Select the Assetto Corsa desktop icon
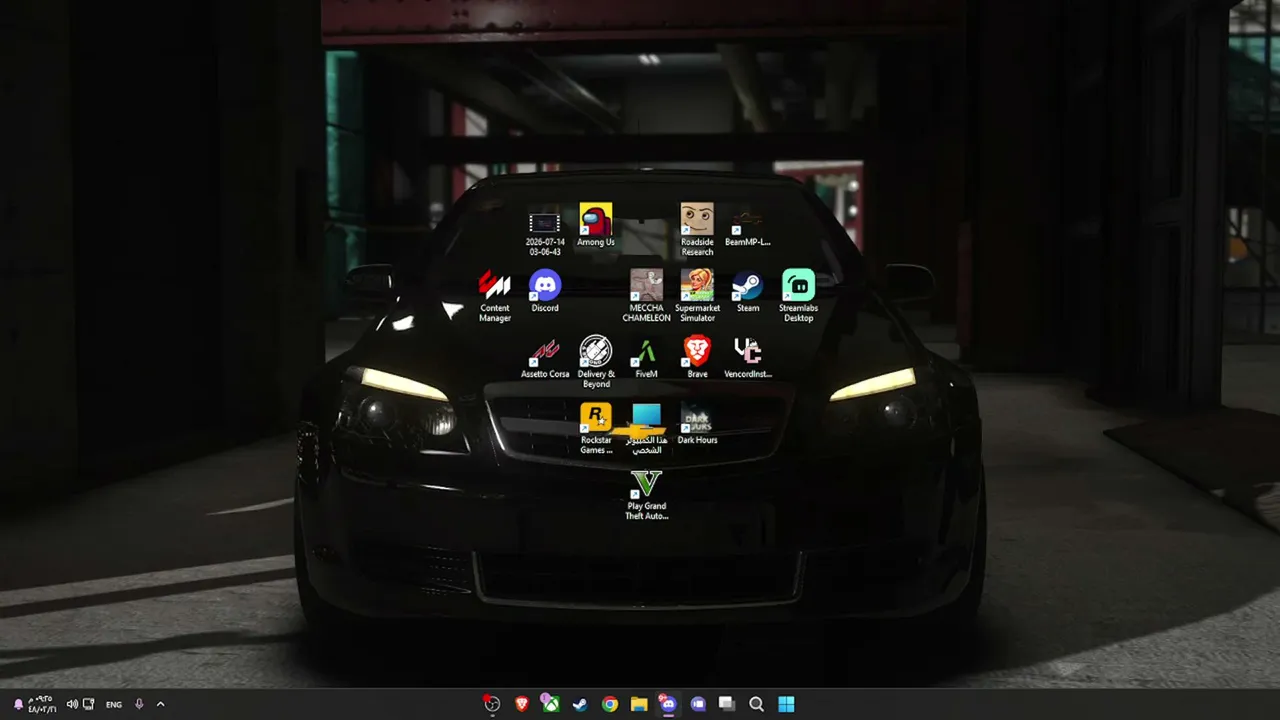 (x=545, y=357)
